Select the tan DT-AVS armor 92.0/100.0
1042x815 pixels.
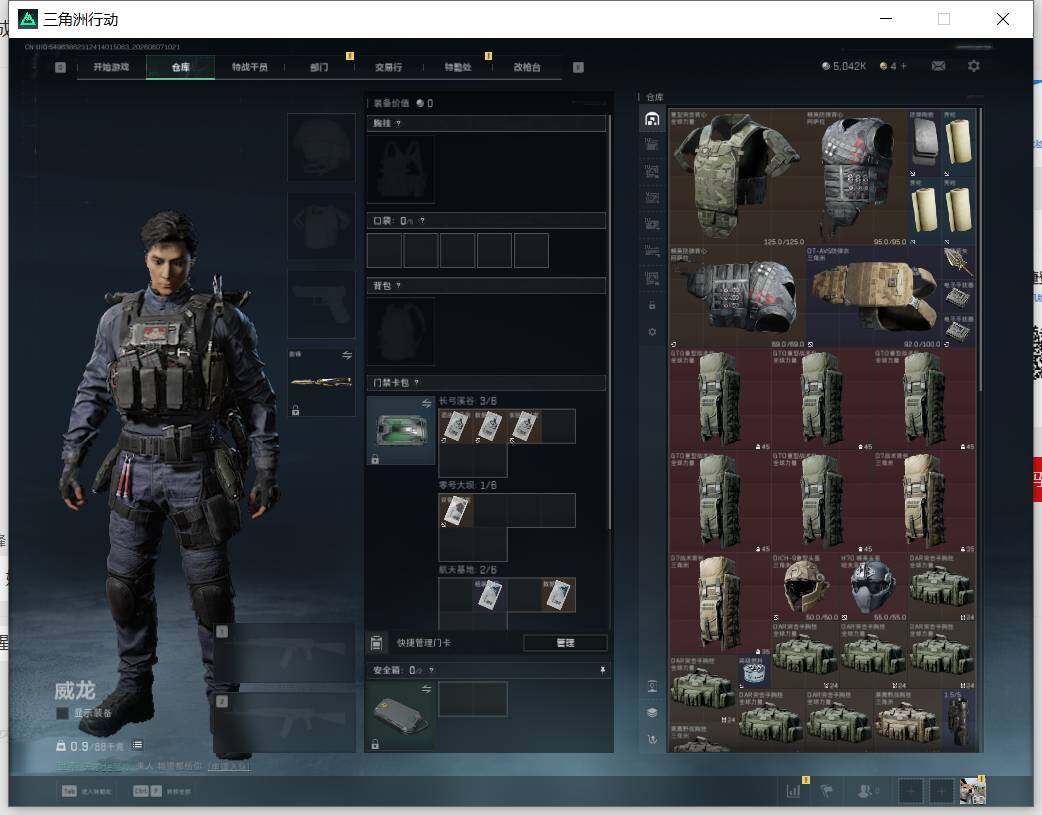pos(874,296)
